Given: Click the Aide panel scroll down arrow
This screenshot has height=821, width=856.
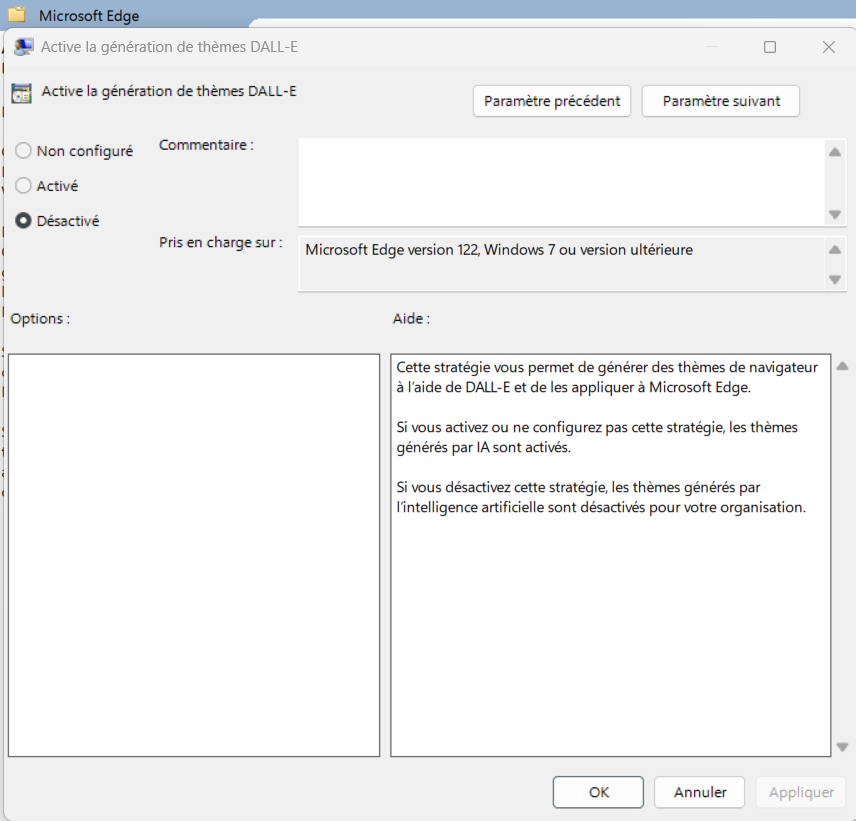Looking at the screenshot, I should 842,746.
